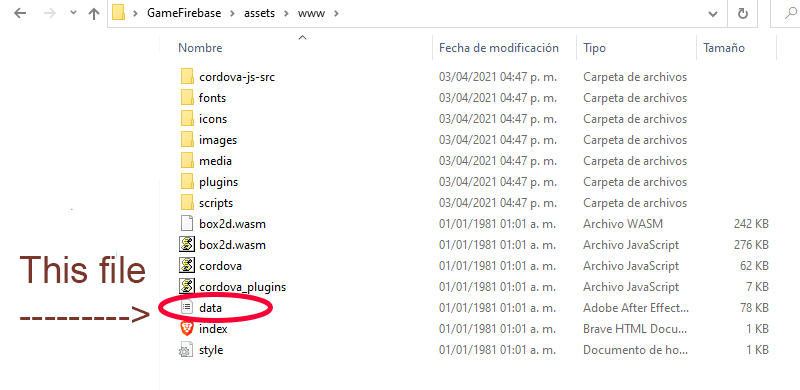The image size is (800, 390).
Task: Click the Documento de ho... type cell
Action: 636,350
